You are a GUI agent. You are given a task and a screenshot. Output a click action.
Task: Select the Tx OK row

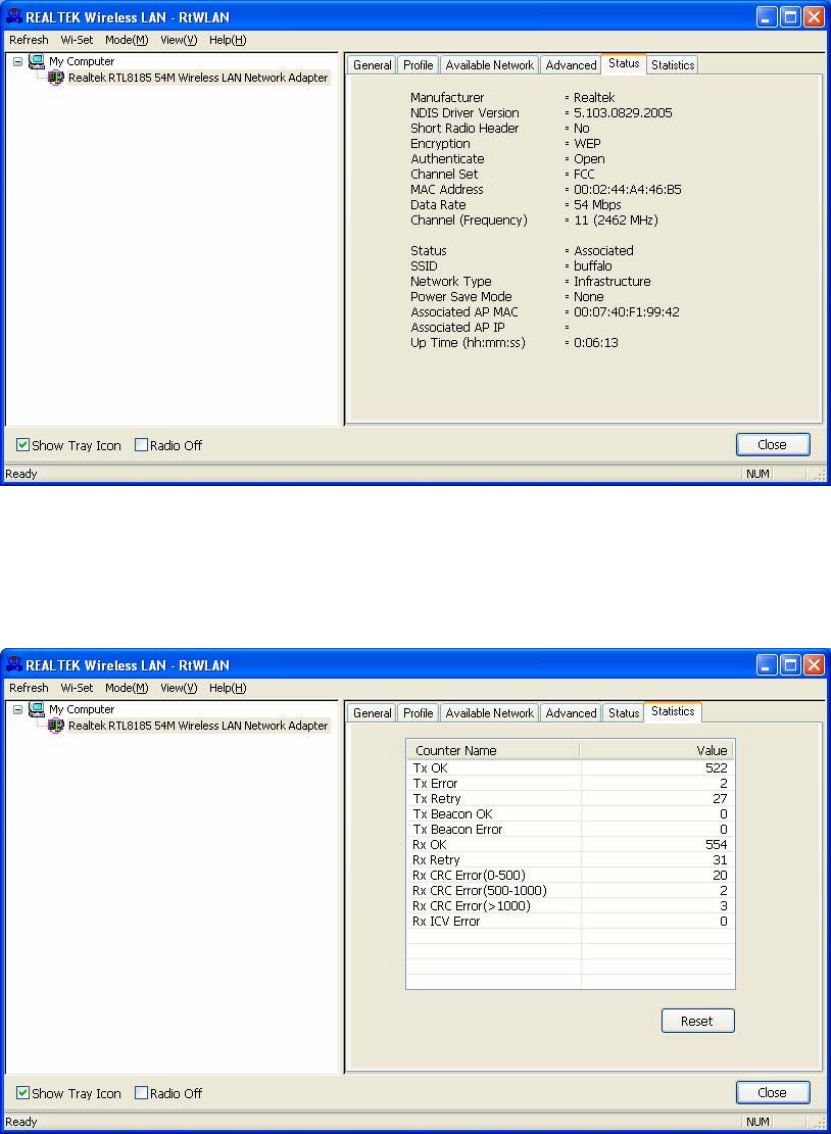point(570,768)
